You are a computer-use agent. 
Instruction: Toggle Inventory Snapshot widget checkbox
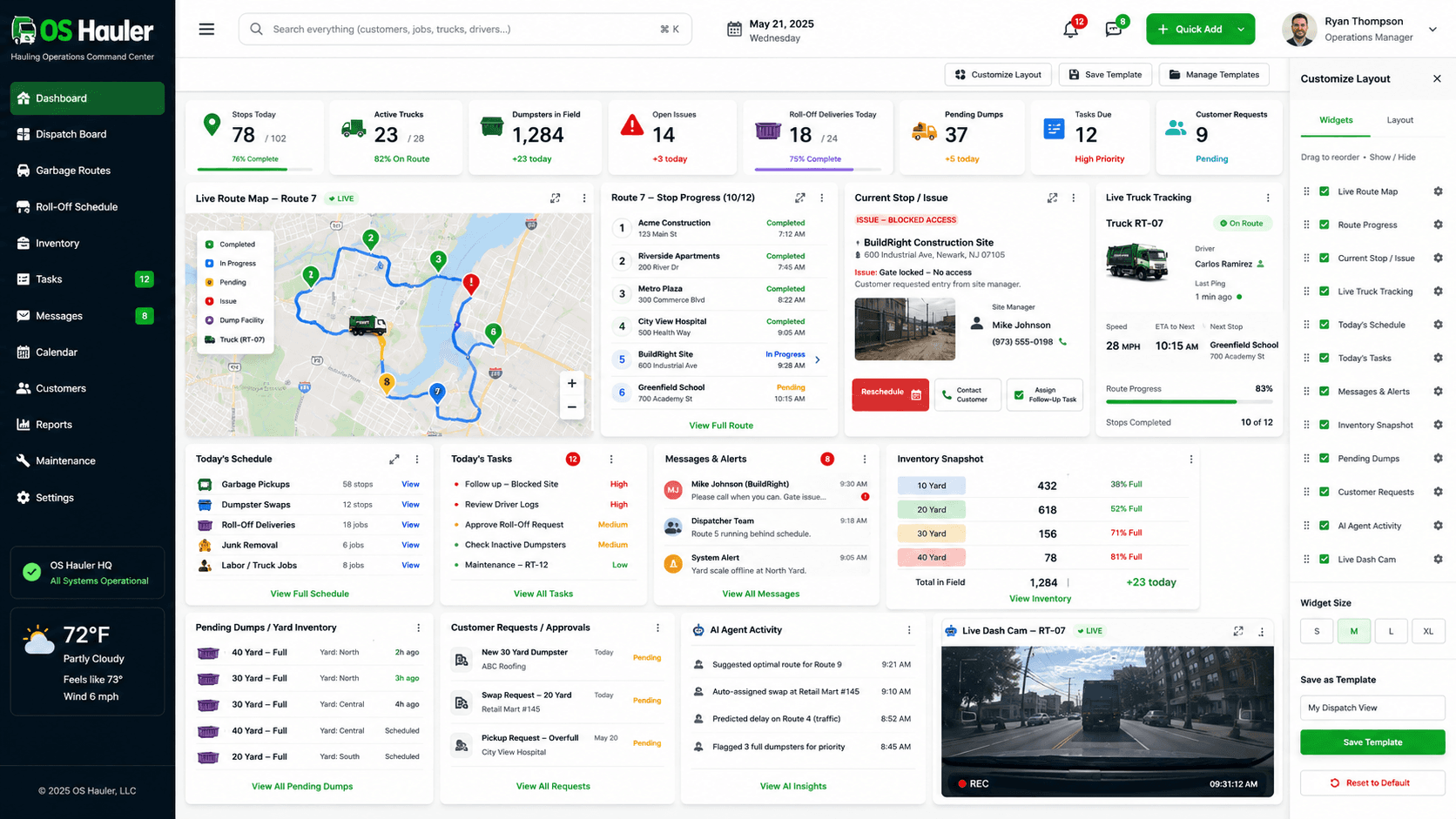coord(1325,425)
